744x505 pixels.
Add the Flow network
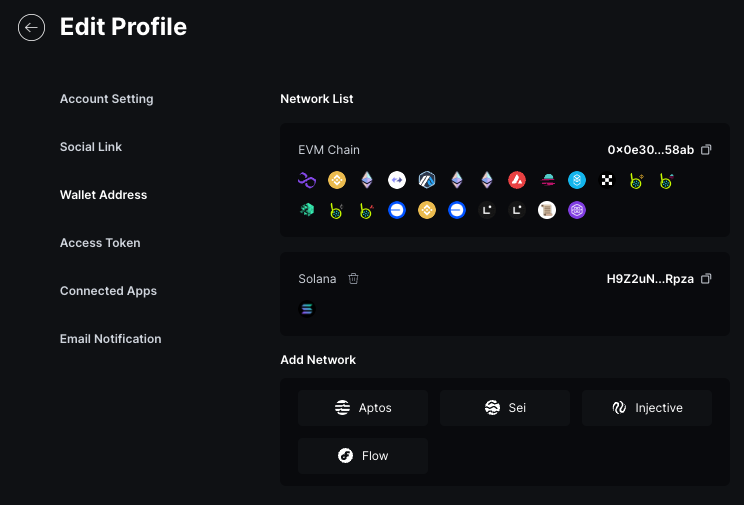[363, 456]
